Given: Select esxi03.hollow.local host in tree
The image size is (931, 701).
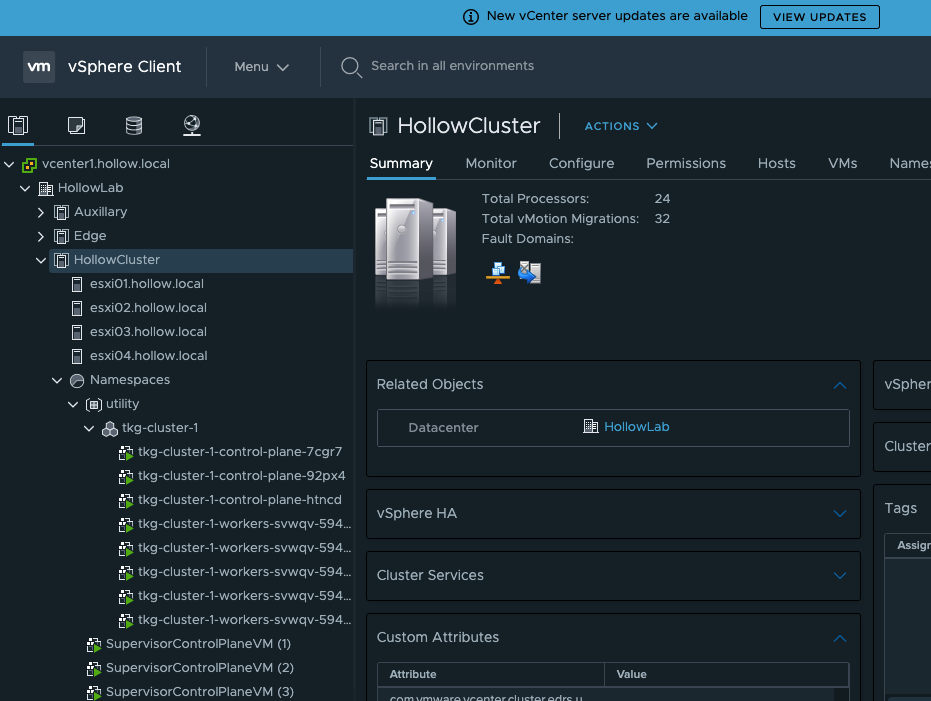Looking at the screenshot, I should coord(148,332).
